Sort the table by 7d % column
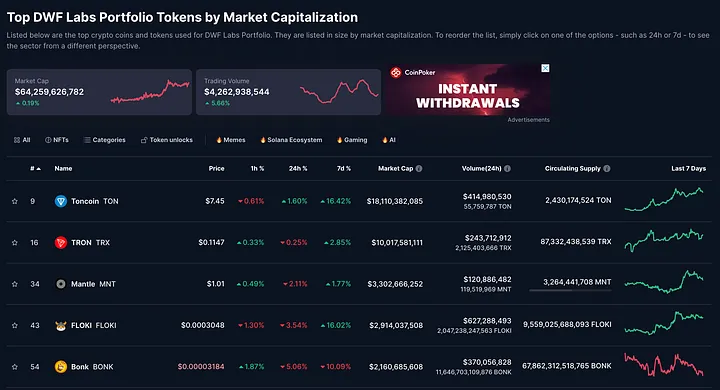This screenshot has height=390, width=720. pyautogui.click(x=343, y=169)
